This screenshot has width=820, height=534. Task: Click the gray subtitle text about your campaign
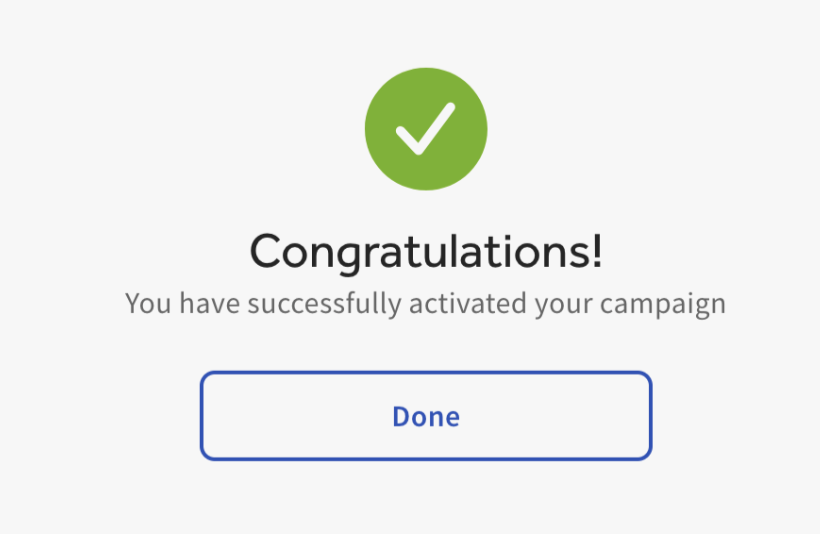click(426, 303)
